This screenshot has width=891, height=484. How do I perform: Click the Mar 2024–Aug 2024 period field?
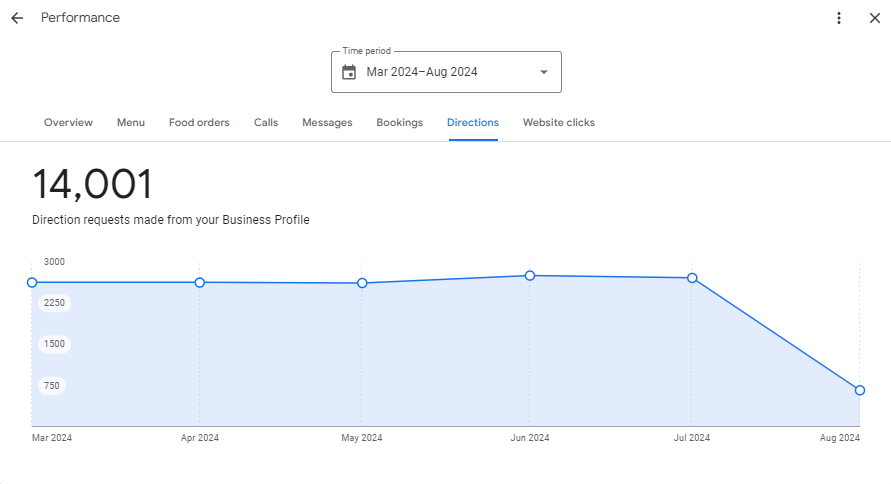422,72
